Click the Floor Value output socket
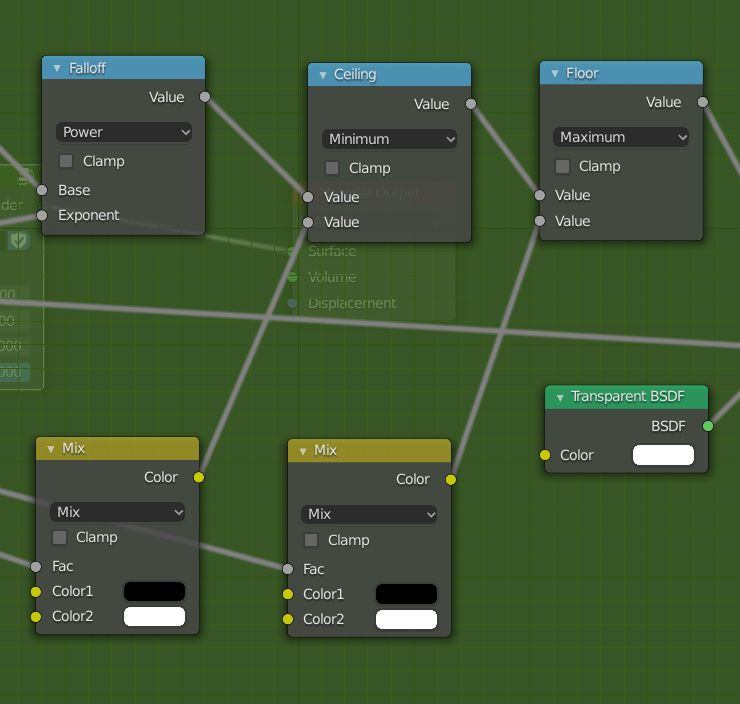 (x=703, y=102)
